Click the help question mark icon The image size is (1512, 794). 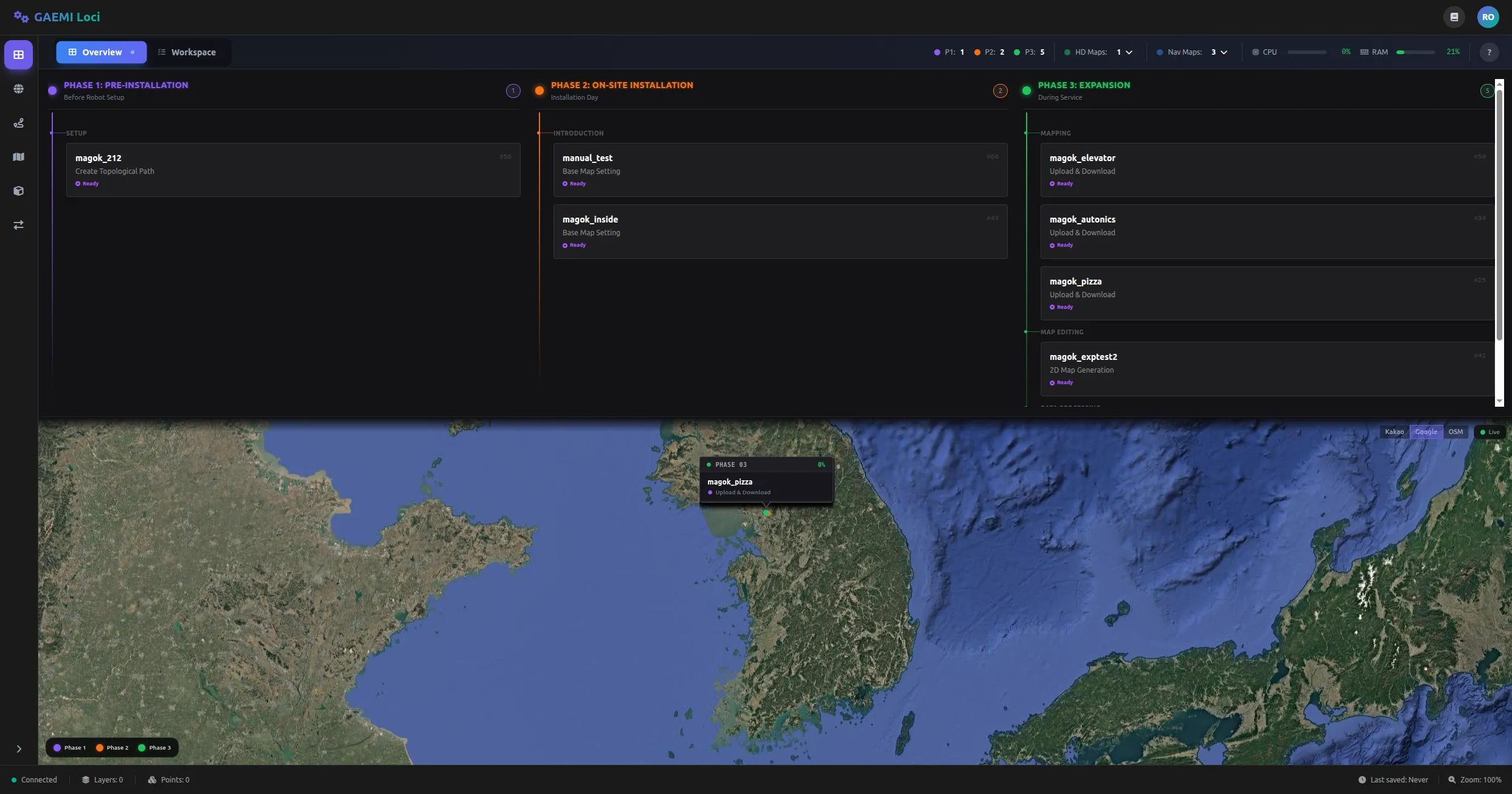1489,52
